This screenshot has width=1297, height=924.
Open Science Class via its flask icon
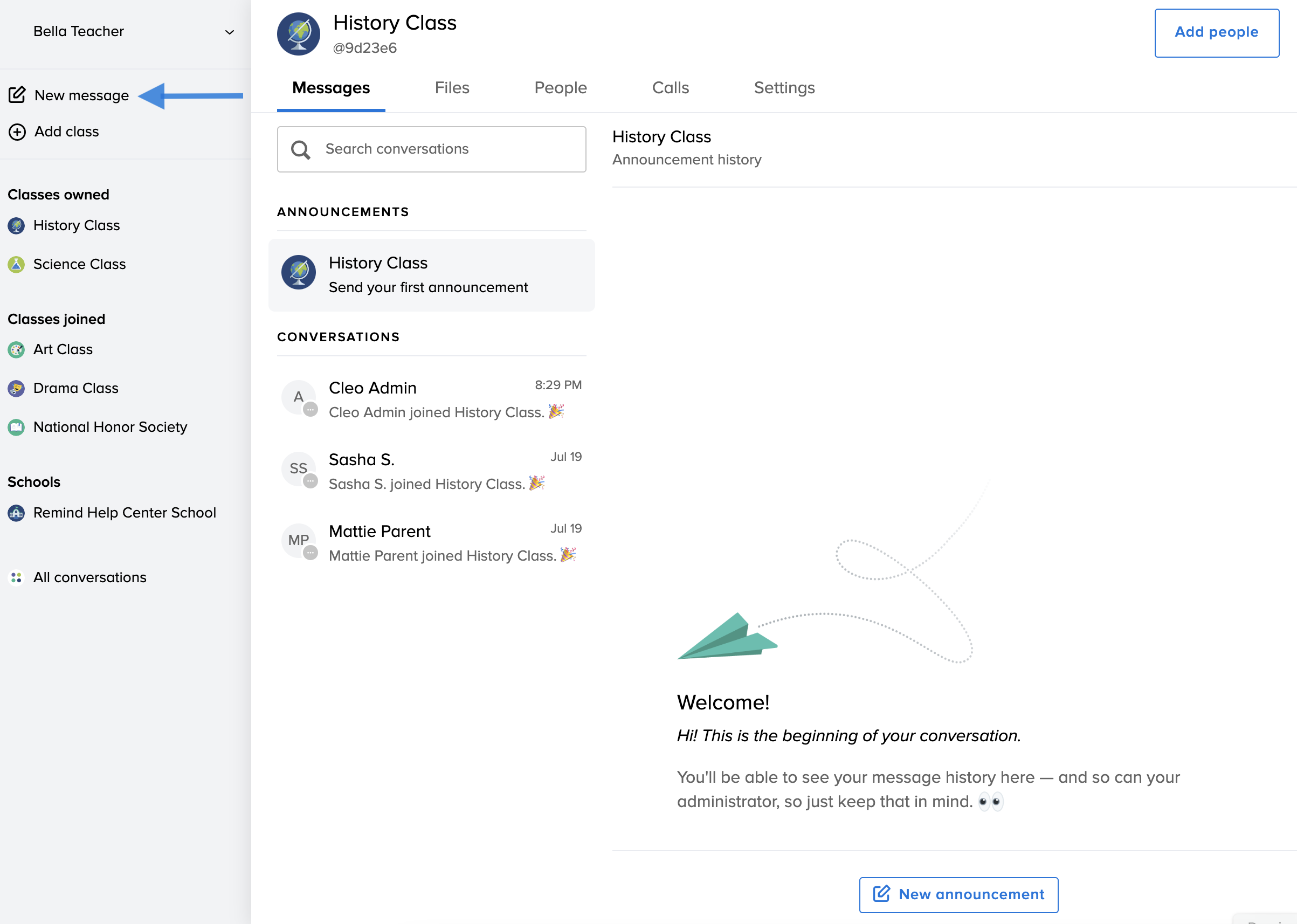16,265
